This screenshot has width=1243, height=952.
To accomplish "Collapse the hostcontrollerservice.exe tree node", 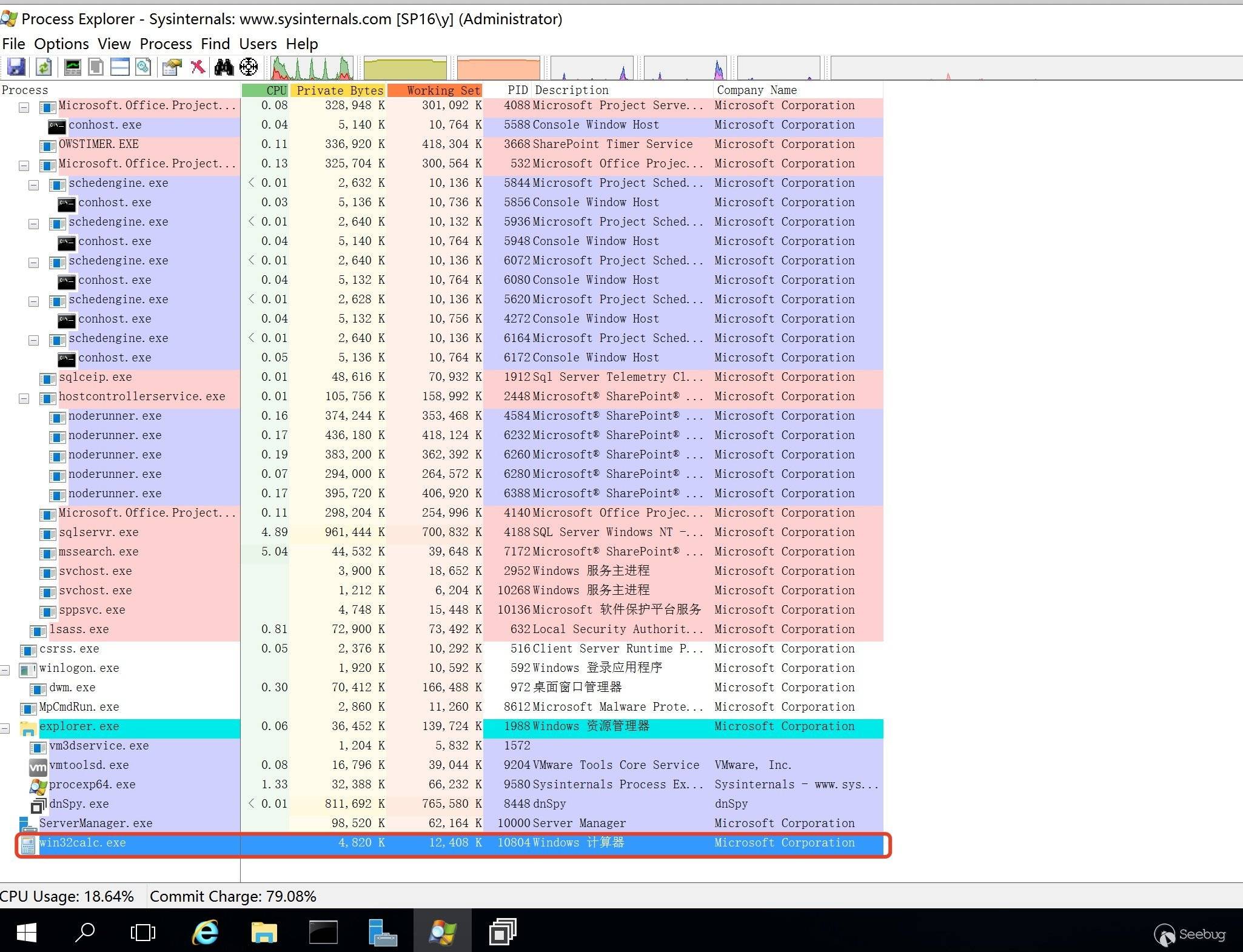I will (24, 398).
